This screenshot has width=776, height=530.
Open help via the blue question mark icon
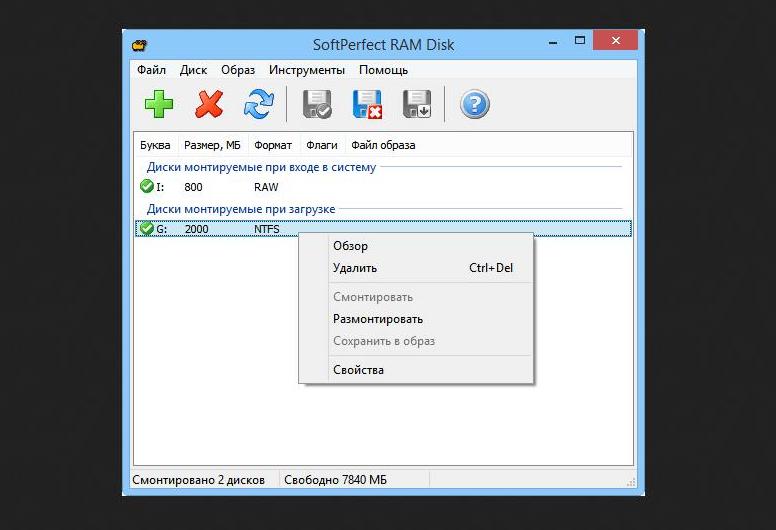click(x=475, y=104)
